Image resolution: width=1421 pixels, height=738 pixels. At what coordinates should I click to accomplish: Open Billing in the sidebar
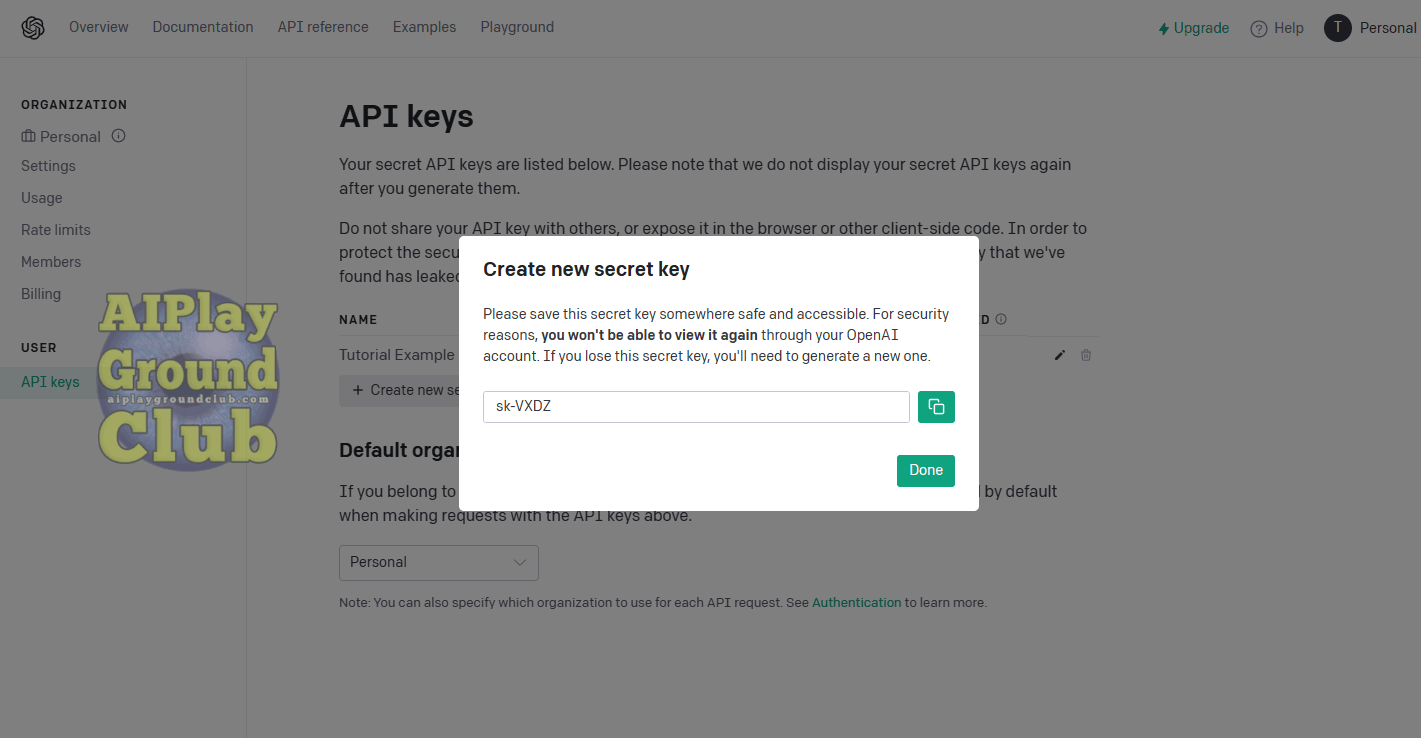(41, 294)
